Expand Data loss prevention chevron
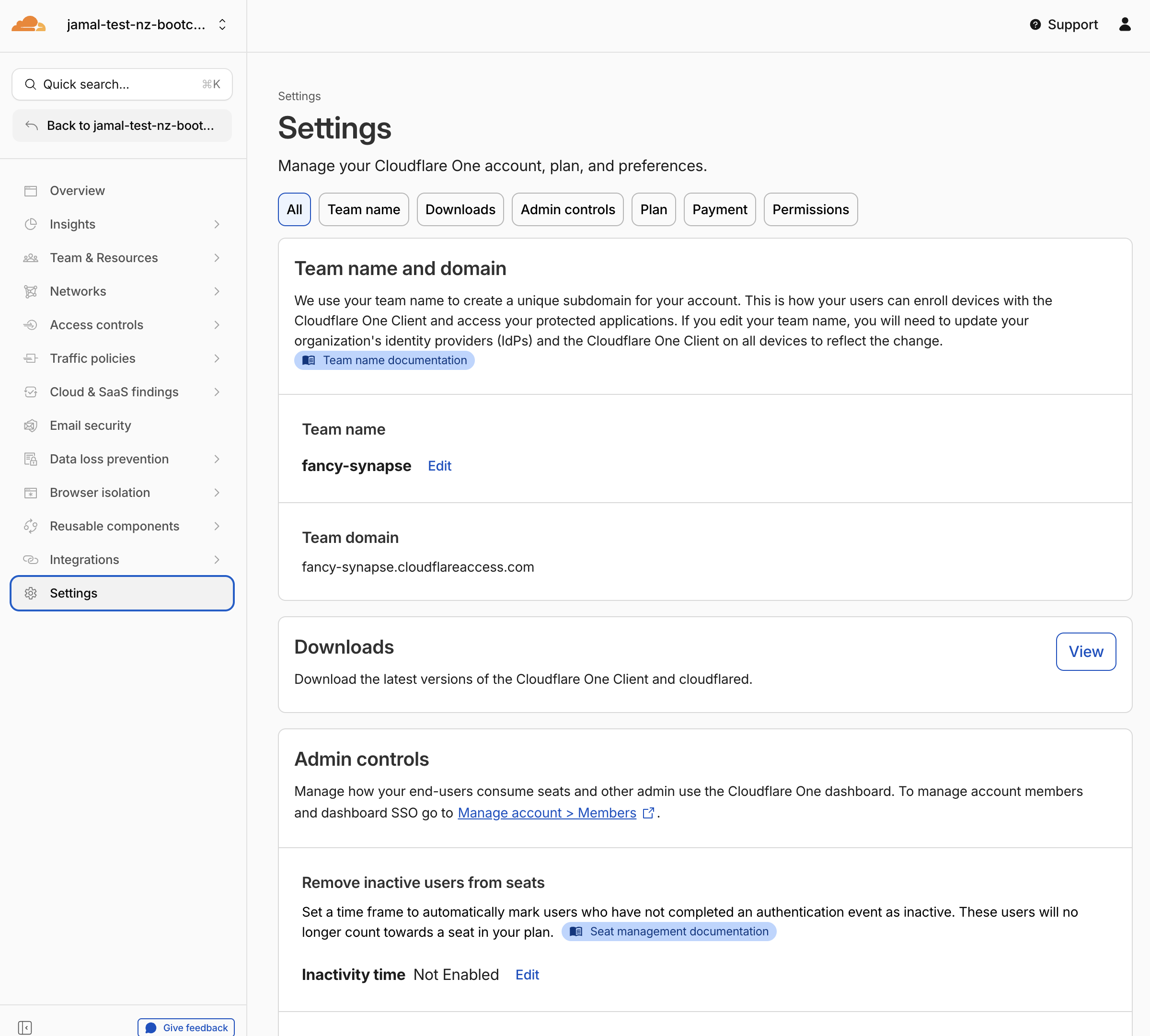 [x=217, y=460]
